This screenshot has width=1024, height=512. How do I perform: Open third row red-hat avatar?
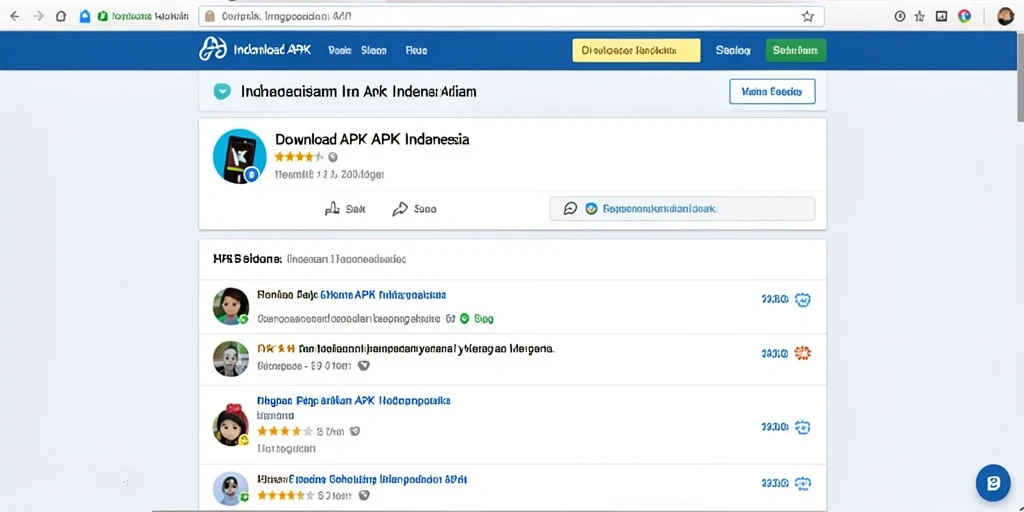tap(231, 424)
